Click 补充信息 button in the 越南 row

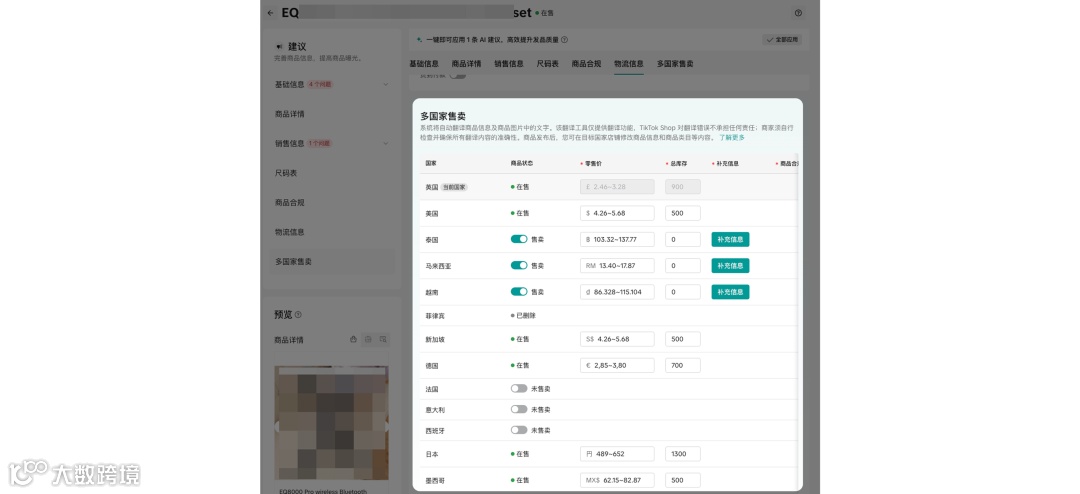[x=730, y=291]
